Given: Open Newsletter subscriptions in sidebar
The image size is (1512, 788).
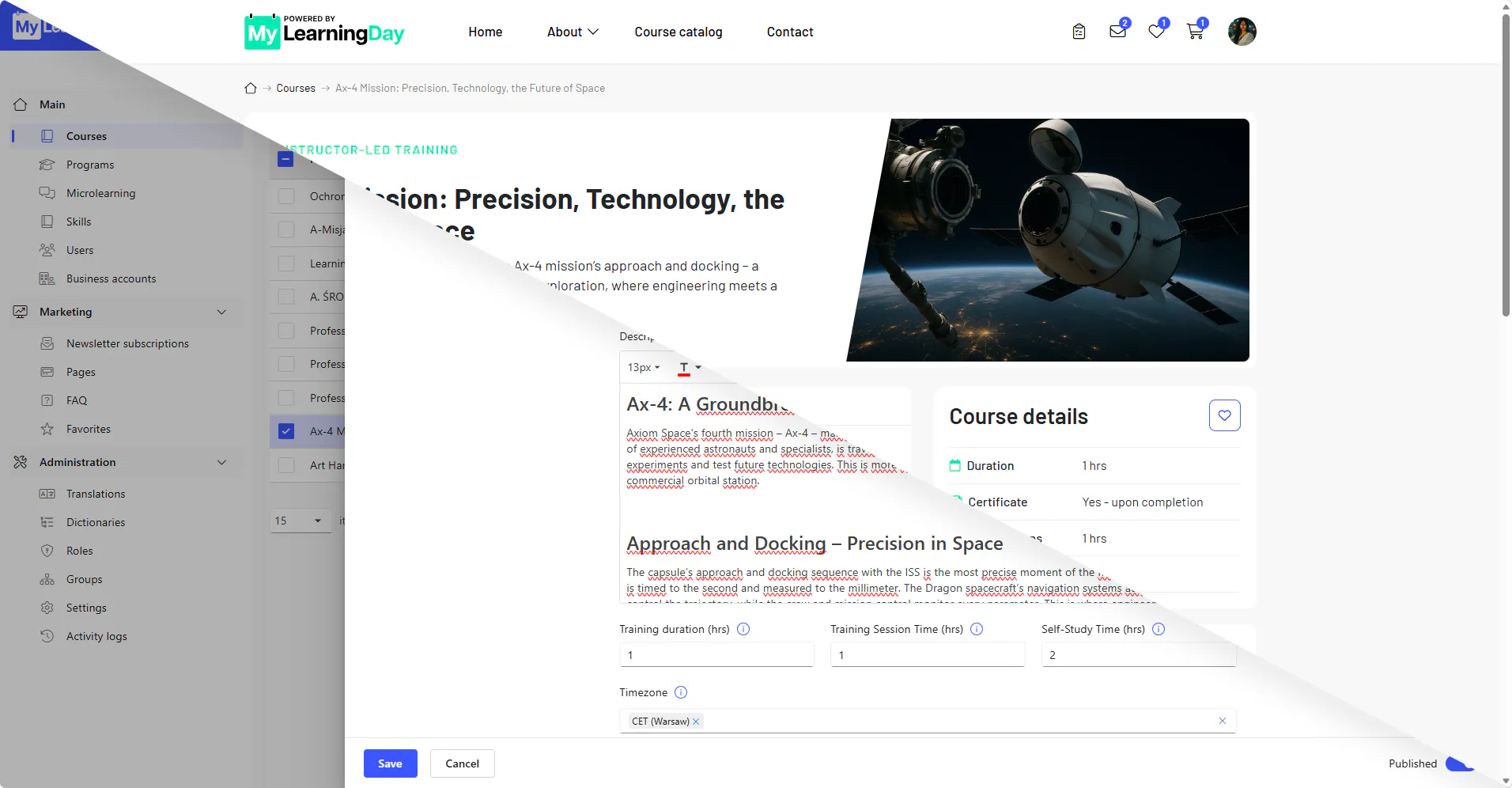Looking at the screenshot, I should click(127, 343).
